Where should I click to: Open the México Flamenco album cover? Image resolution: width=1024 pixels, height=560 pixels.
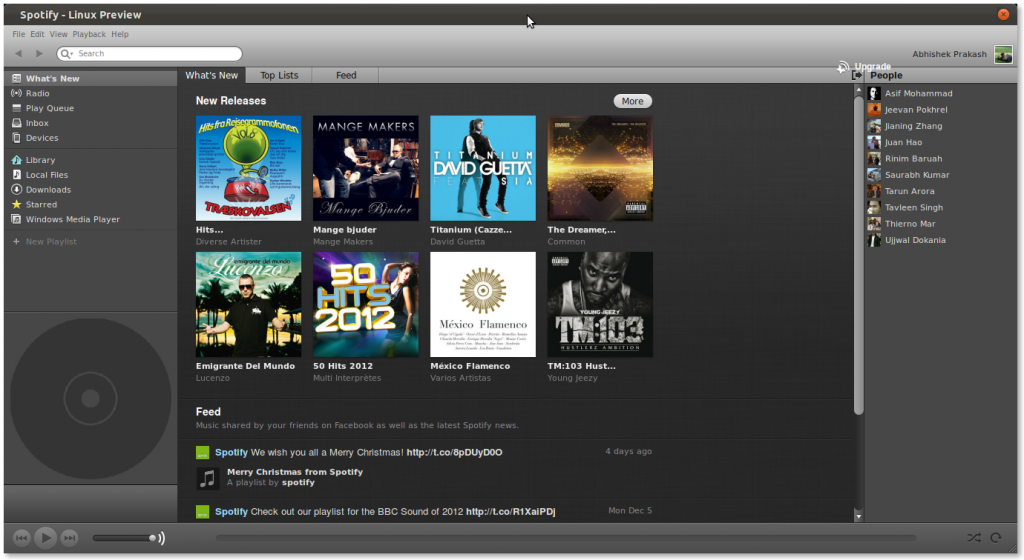pos(483,305)
